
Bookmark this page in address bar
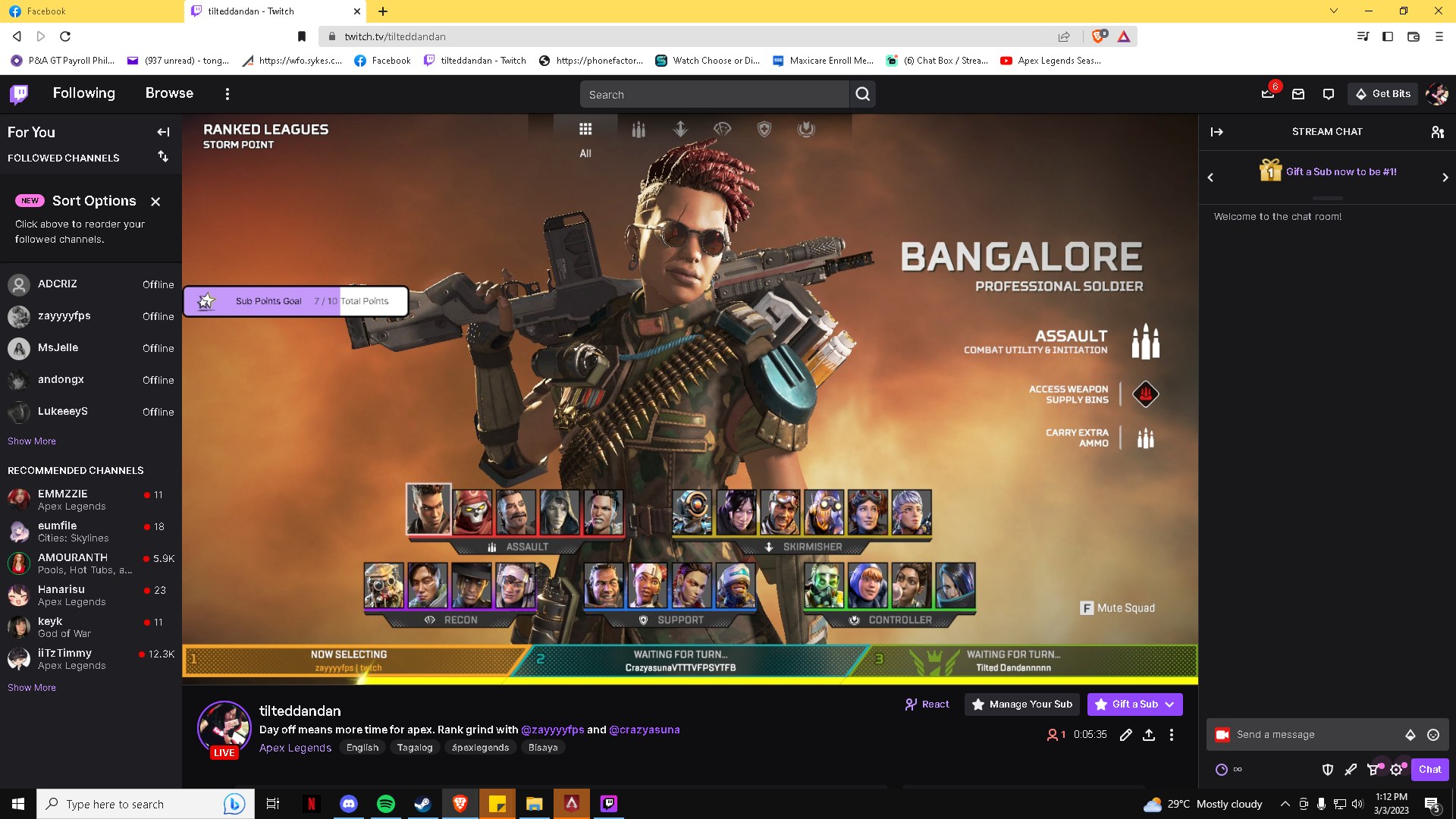coord(302,36)
